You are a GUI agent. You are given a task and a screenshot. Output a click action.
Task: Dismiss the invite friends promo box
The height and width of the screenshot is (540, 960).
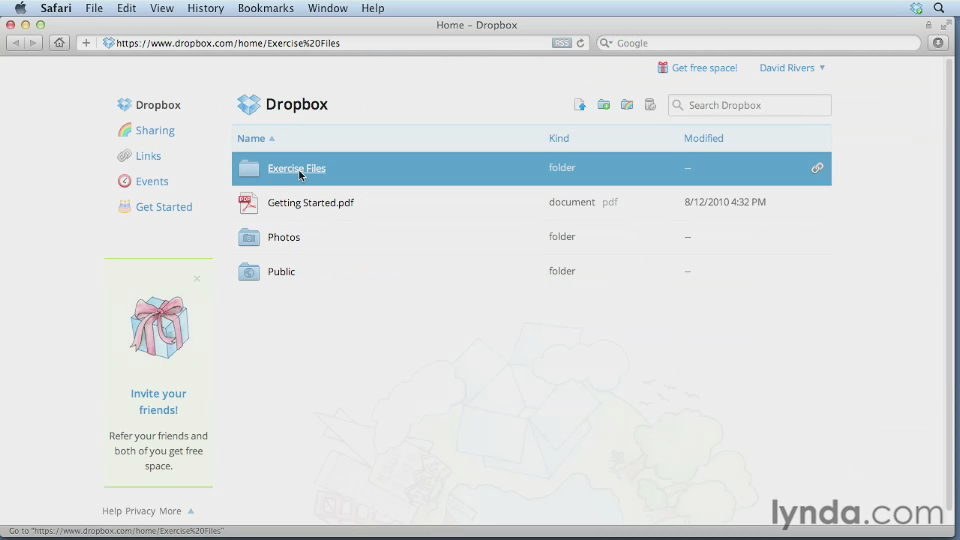pyautogui.click(x=197, y=279)
